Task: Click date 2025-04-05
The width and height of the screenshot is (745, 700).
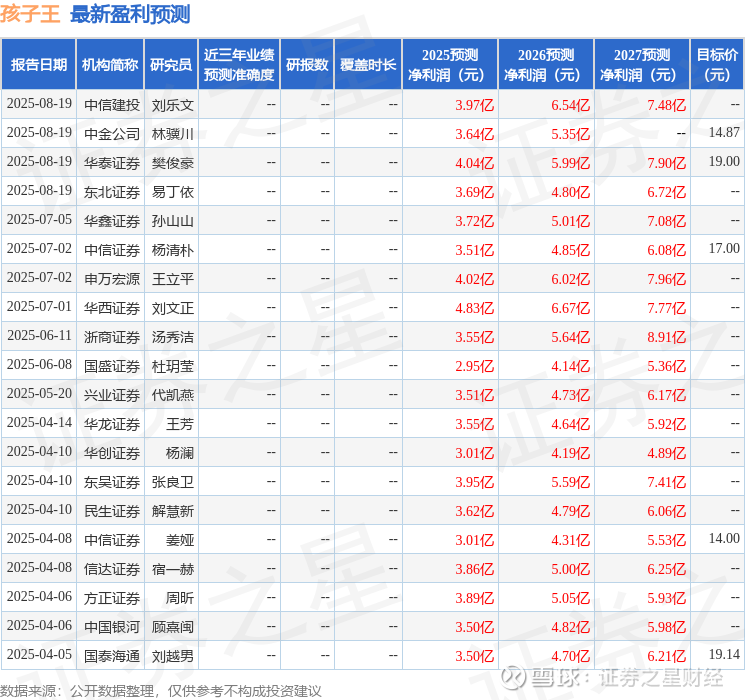Action: tap(39, 654)
